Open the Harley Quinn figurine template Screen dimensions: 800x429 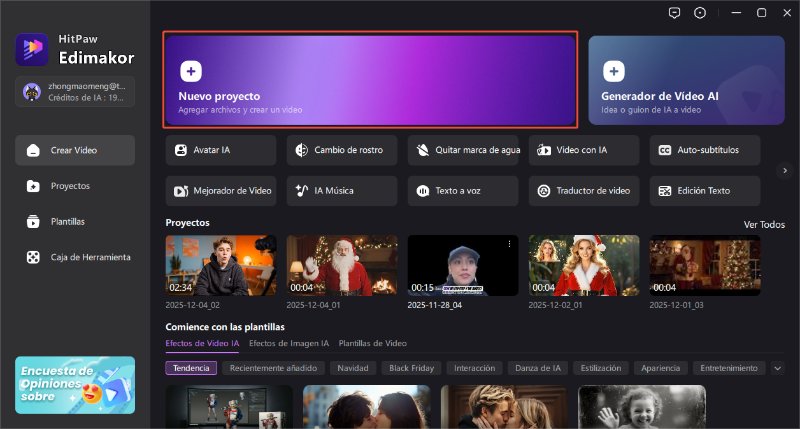point(229,407)
